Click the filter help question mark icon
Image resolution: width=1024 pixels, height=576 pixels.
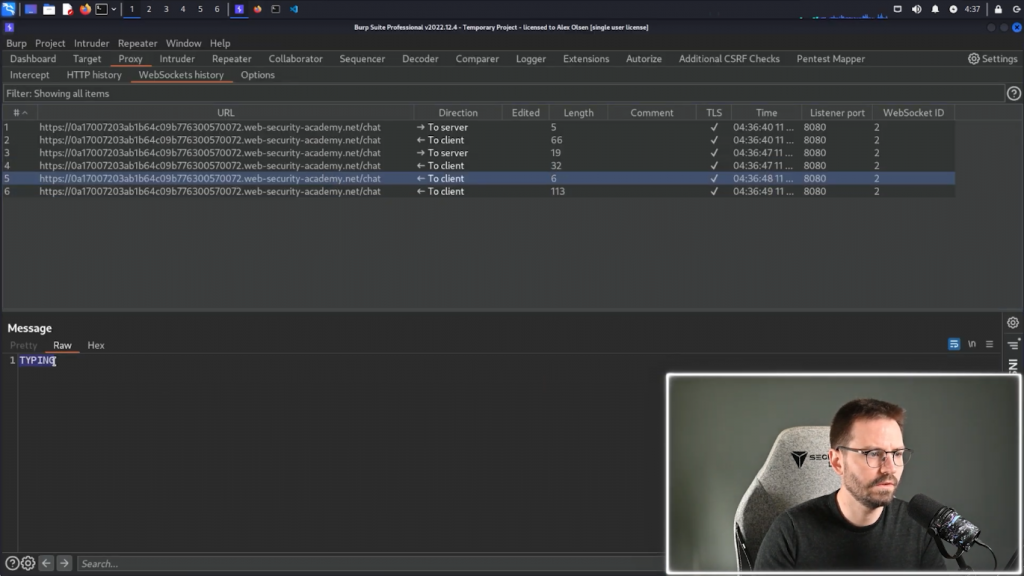coord(1013,93)
